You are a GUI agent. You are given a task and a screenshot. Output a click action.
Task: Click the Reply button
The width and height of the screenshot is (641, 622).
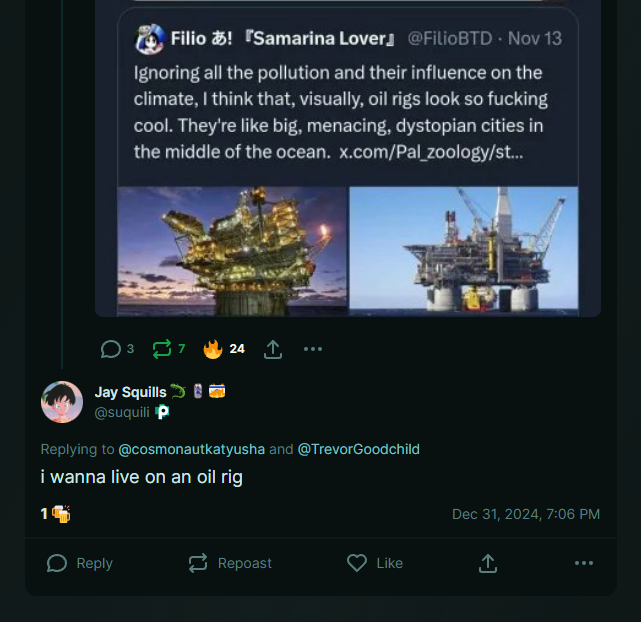click(80, 563)
